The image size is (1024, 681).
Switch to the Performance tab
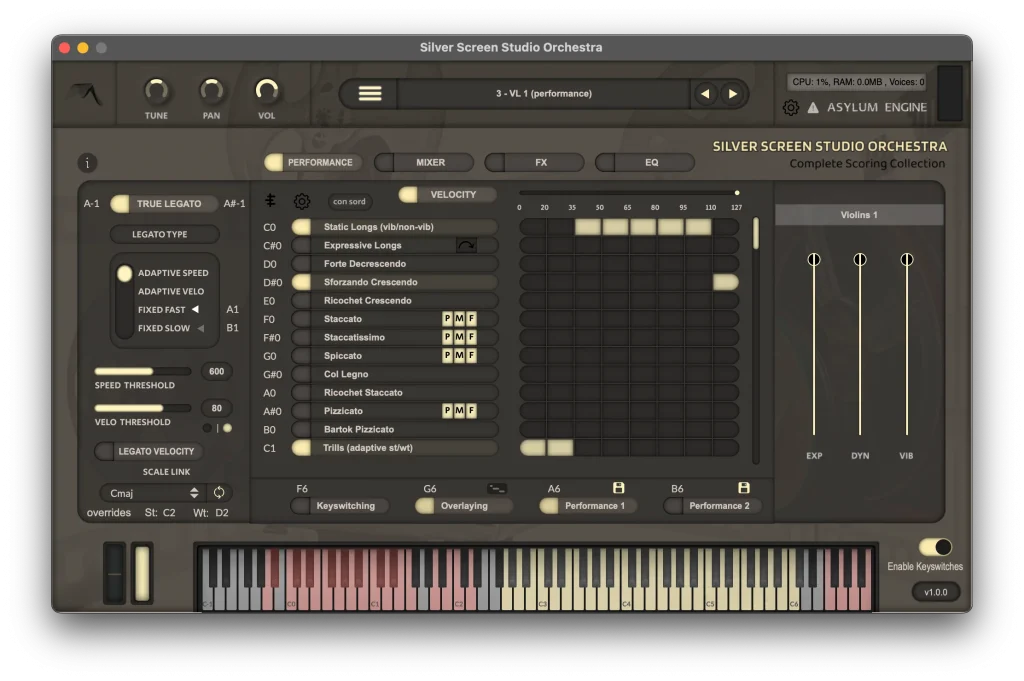pyautogui.click(x=313, y=163)
